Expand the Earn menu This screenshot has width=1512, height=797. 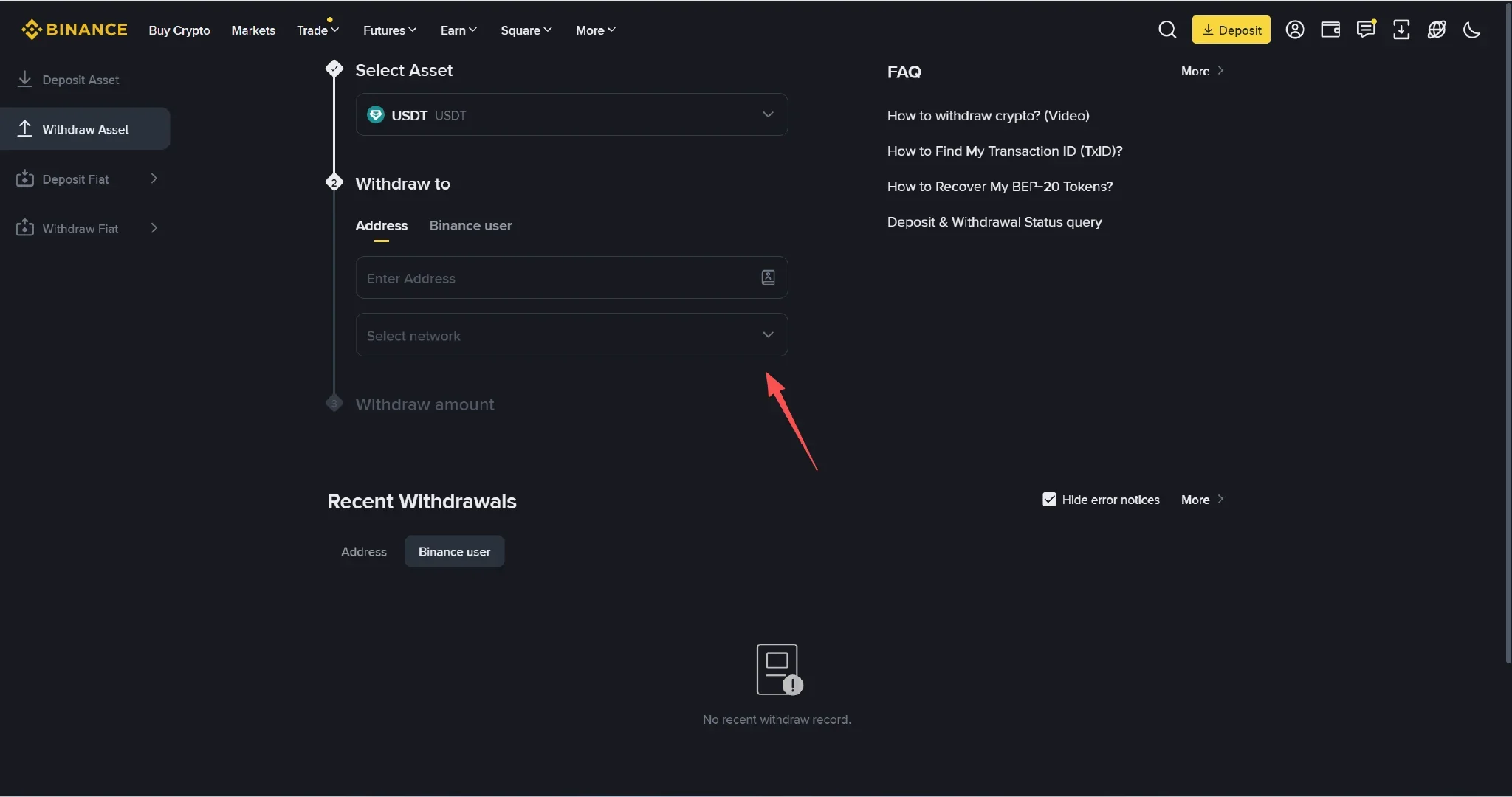(x=458, y=30)
